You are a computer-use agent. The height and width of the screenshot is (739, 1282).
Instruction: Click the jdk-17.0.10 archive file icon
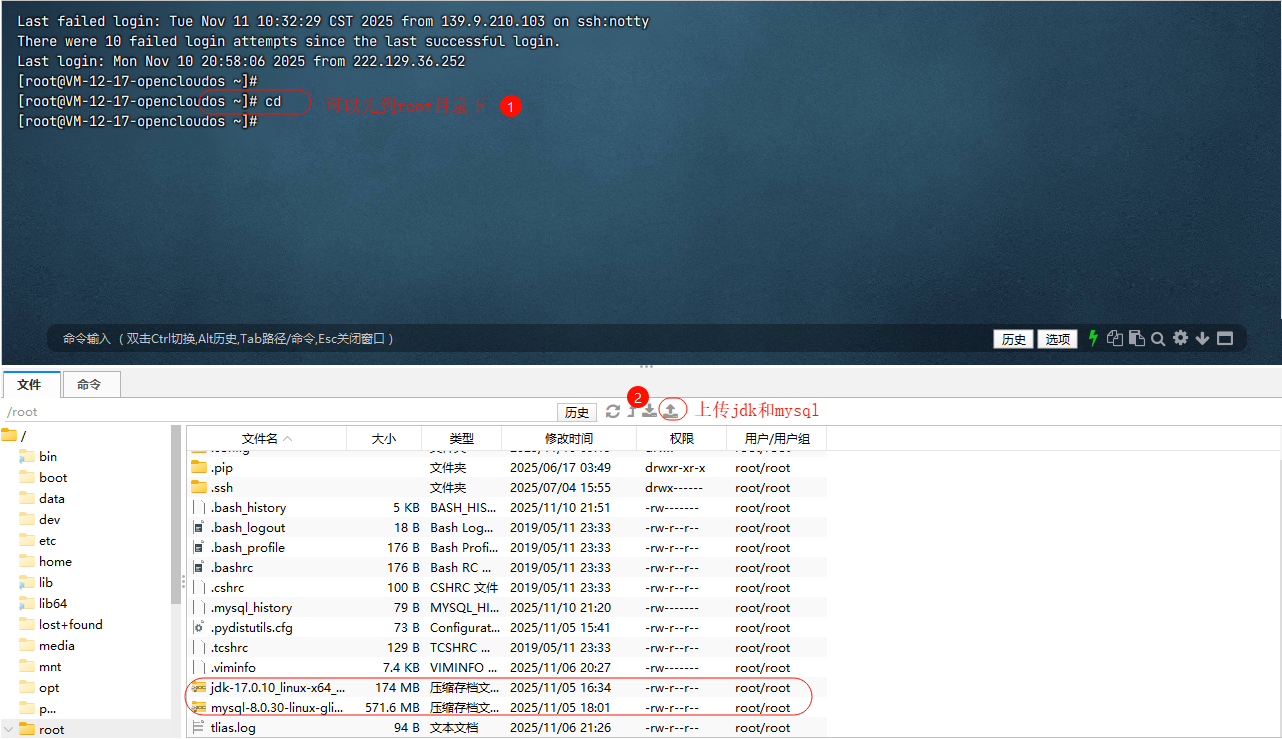(199, 687)
